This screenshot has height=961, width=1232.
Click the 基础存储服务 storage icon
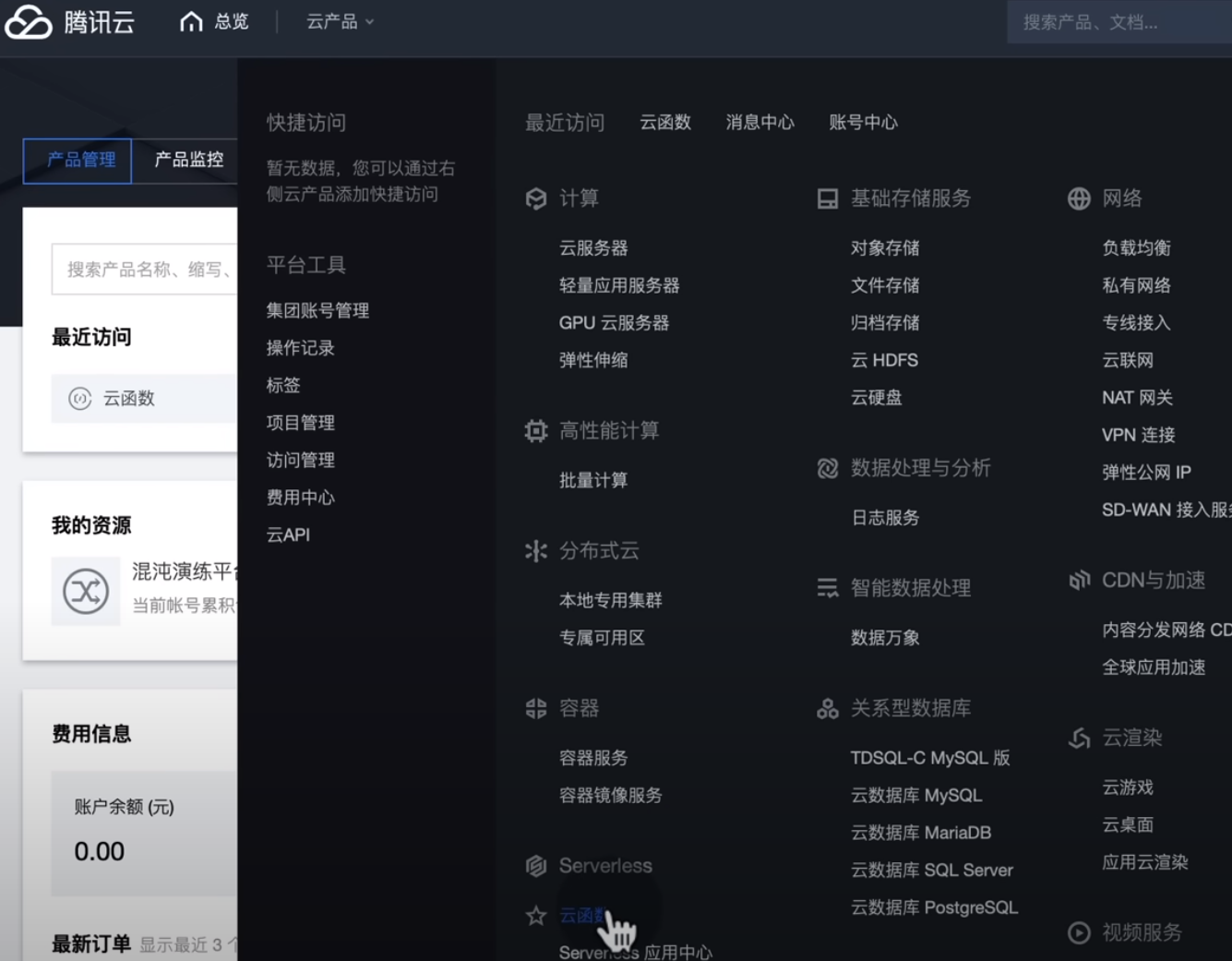(828, 198)
